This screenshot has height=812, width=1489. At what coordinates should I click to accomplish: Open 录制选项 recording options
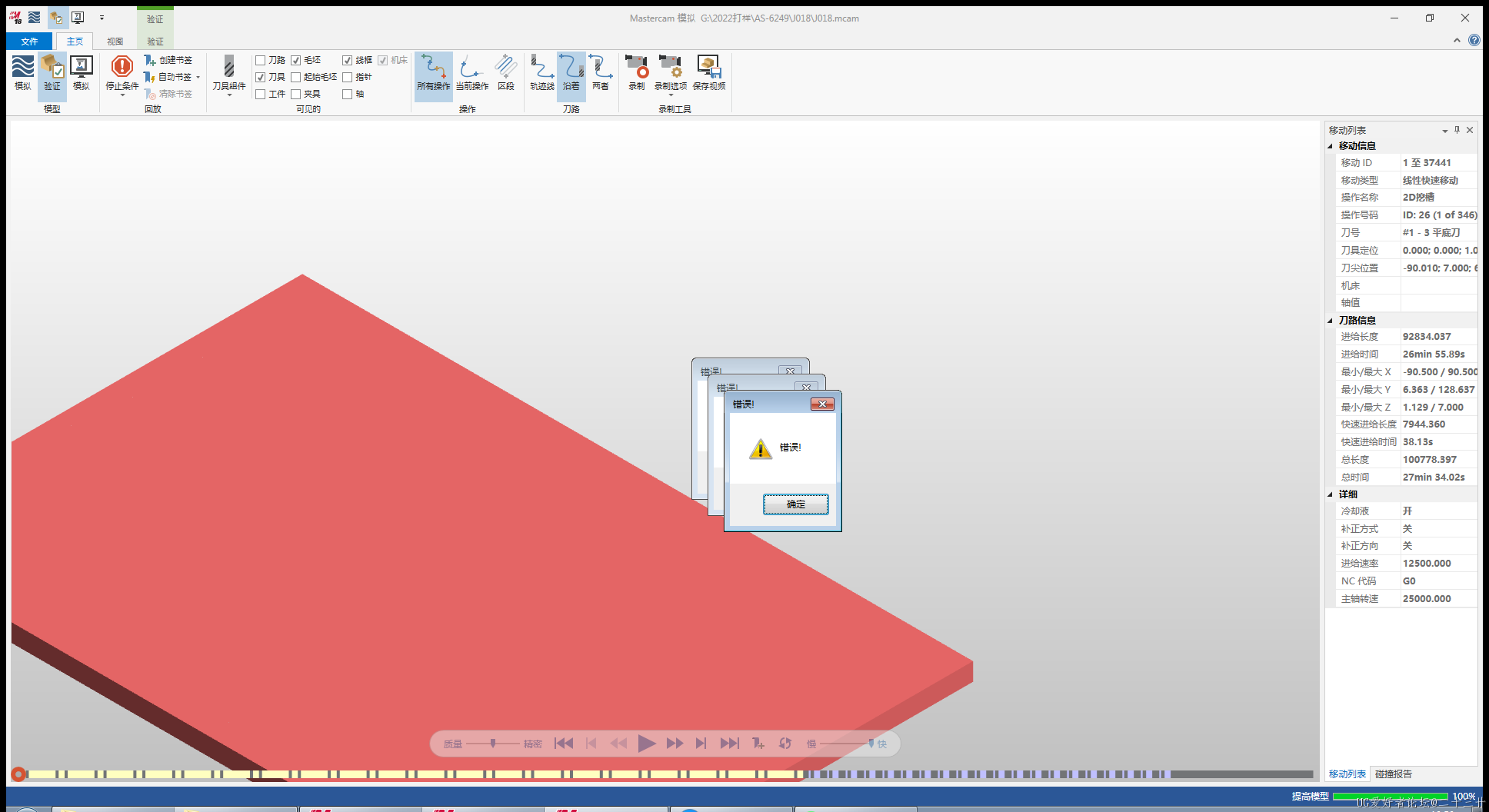click(671, 75)
